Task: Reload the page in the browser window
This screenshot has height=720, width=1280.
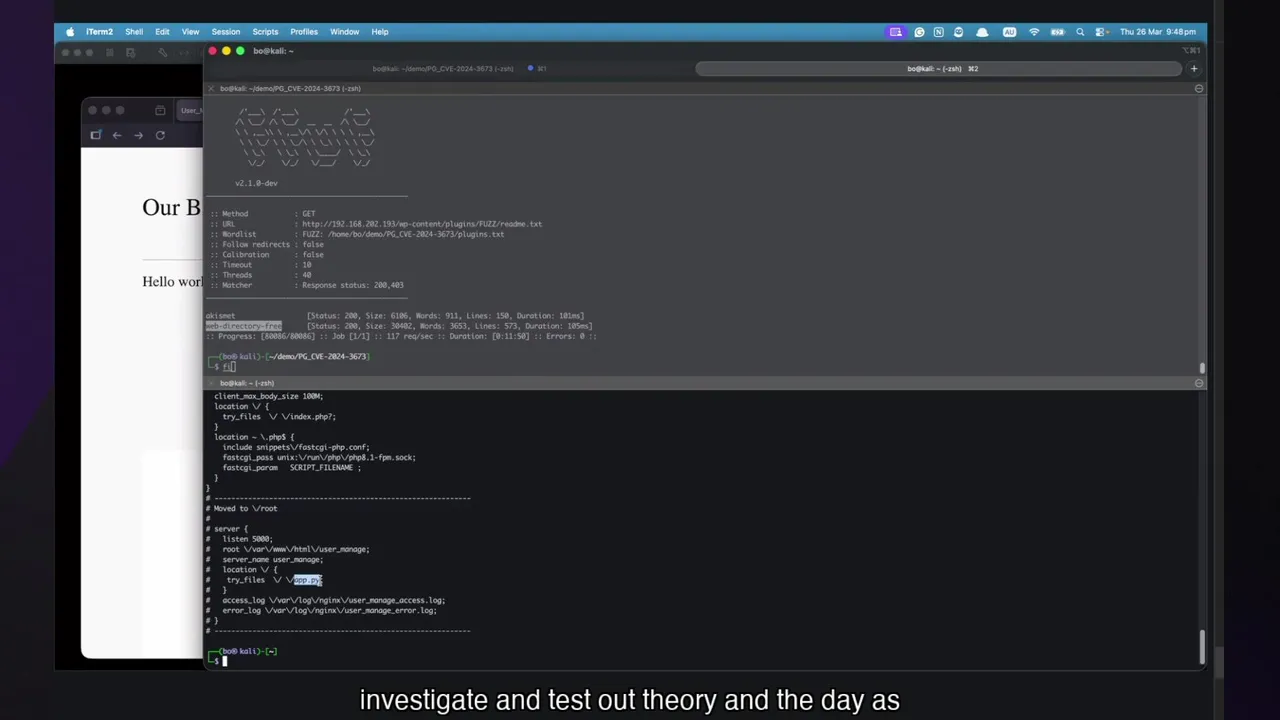Action: pos(160,135)
